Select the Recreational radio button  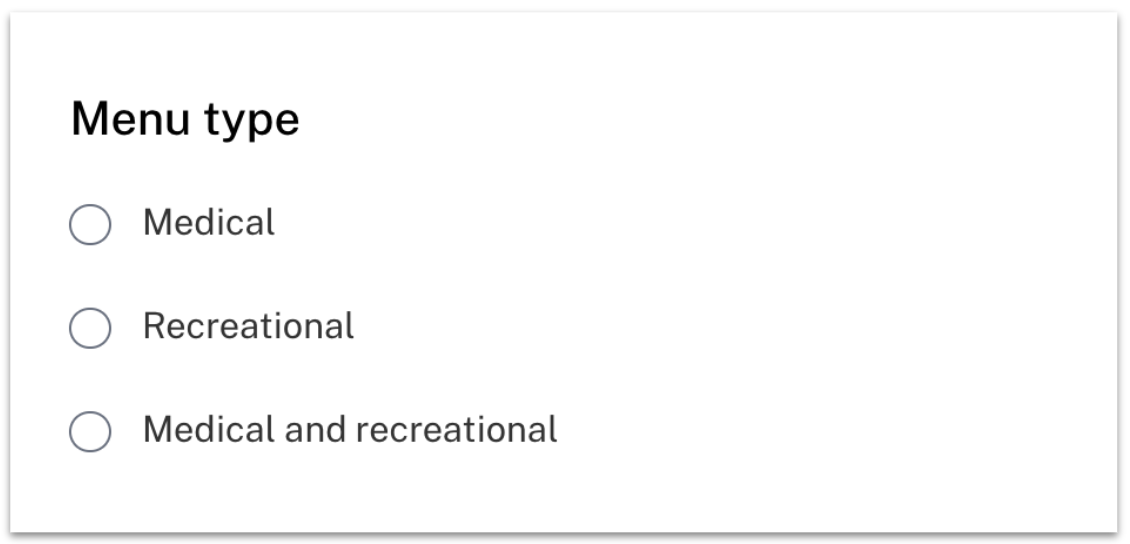[x=90, y=328]
